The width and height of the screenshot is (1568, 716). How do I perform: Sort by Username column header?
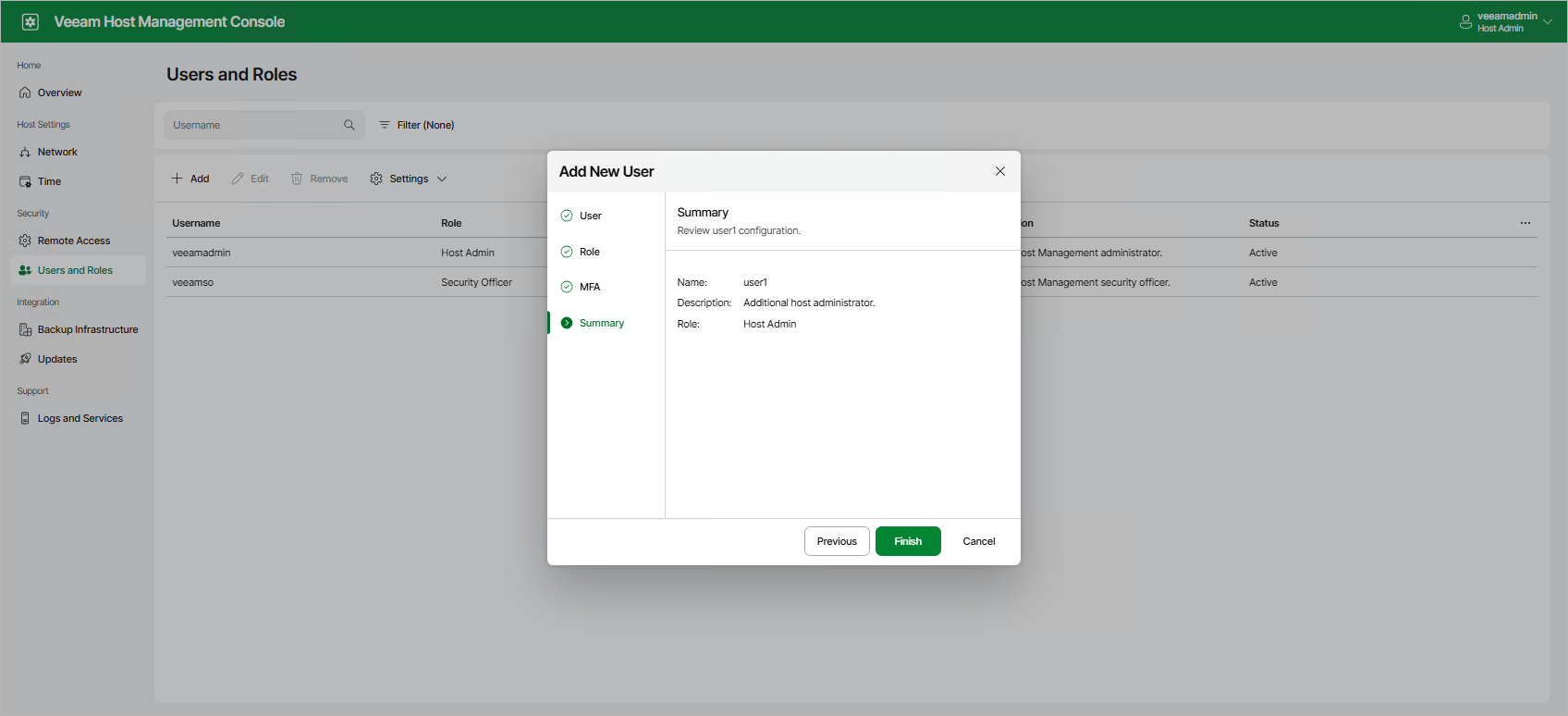pos(196,223)
